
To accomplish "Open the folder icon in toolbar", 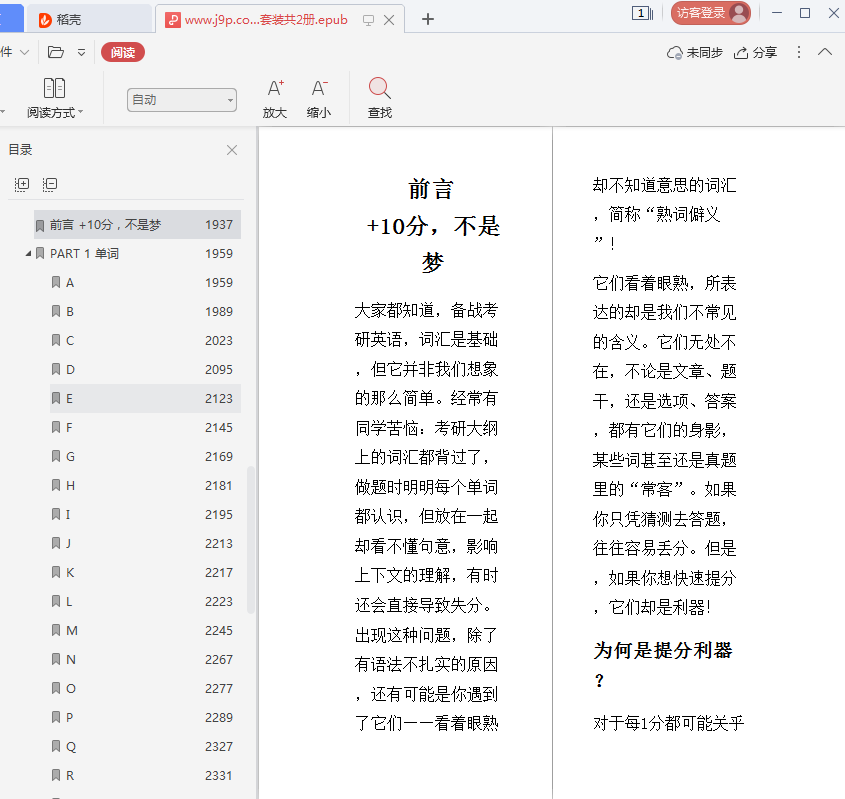I will point(56,53).
